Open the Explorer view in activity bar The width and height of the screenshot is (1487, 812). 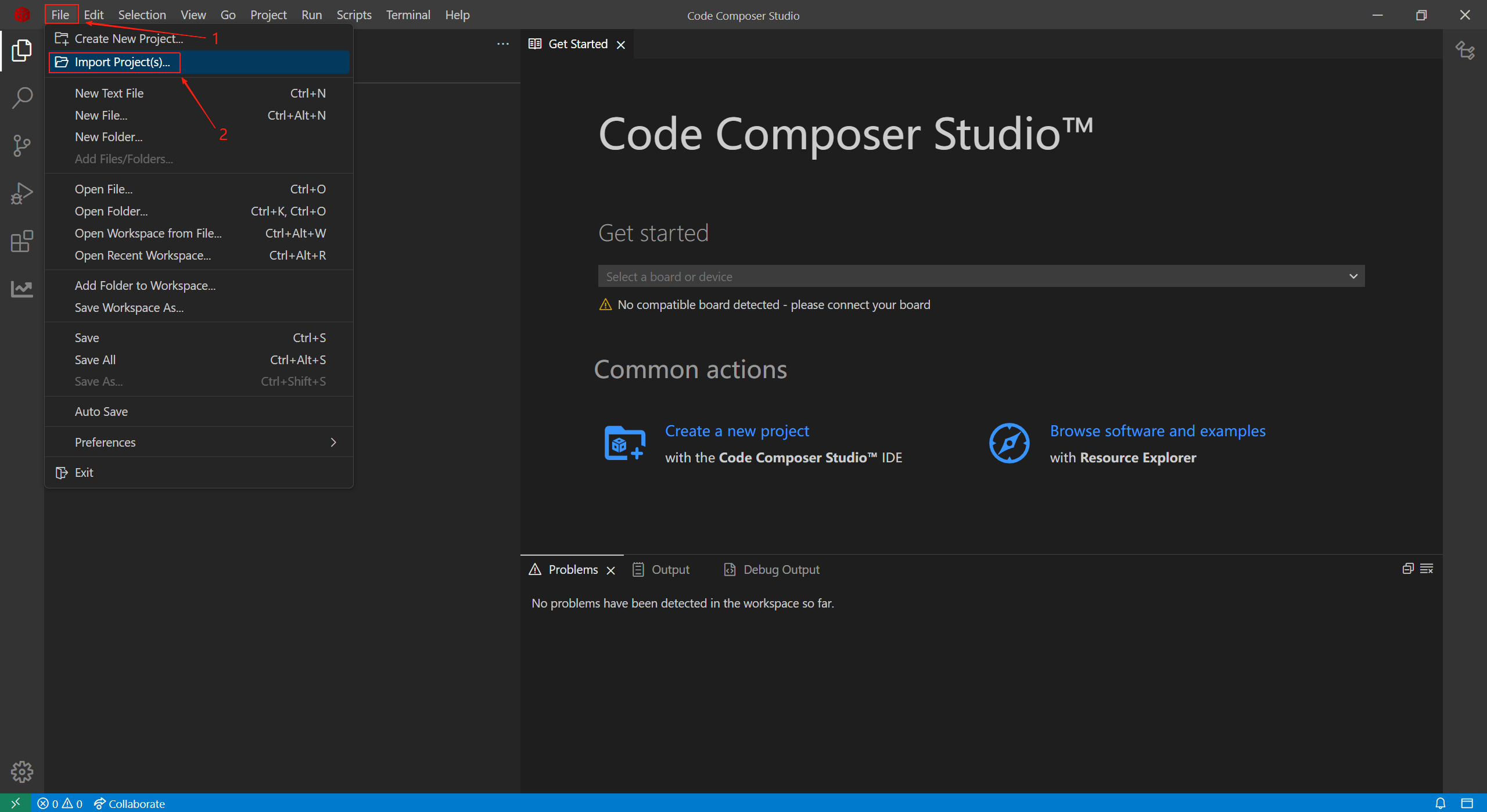(21, 51)
